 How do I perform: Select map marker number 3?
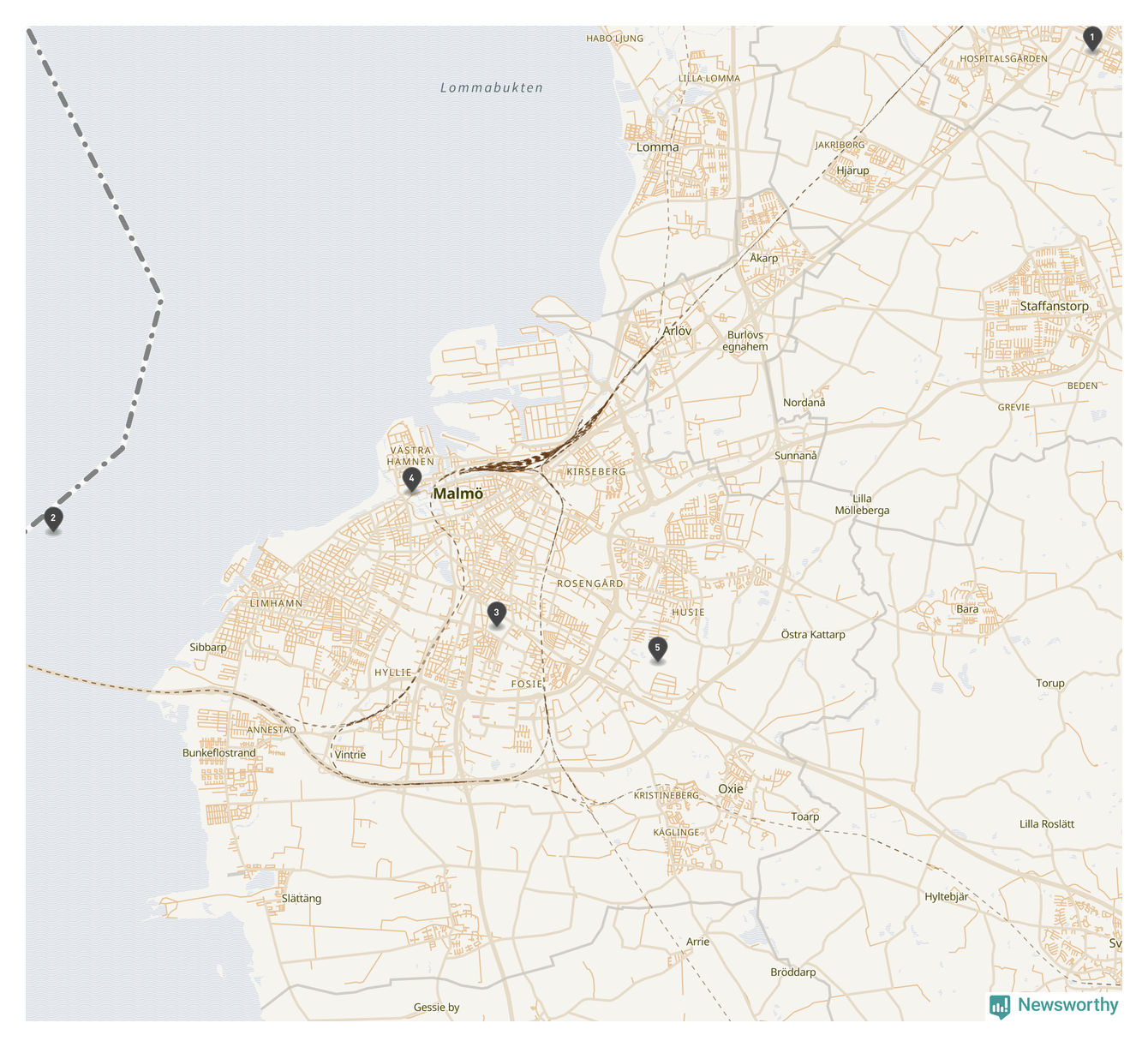click(x=496, y=614)
